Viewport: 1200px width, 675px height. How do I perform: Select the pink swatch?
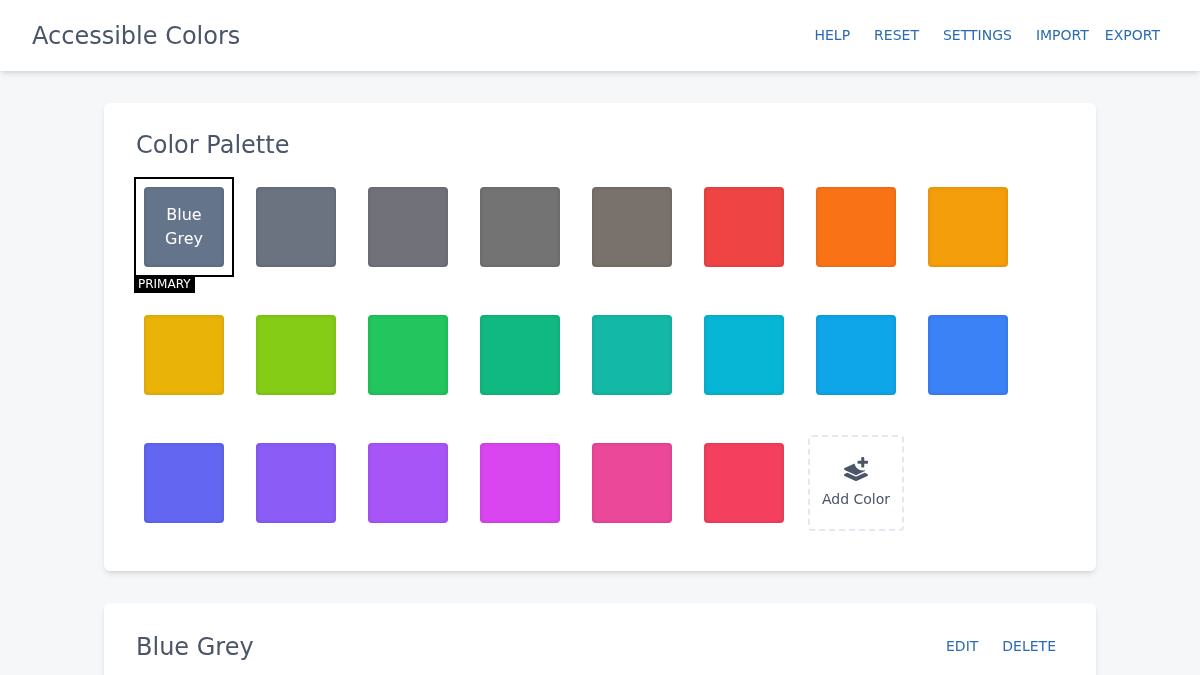(x=632, y=483)
